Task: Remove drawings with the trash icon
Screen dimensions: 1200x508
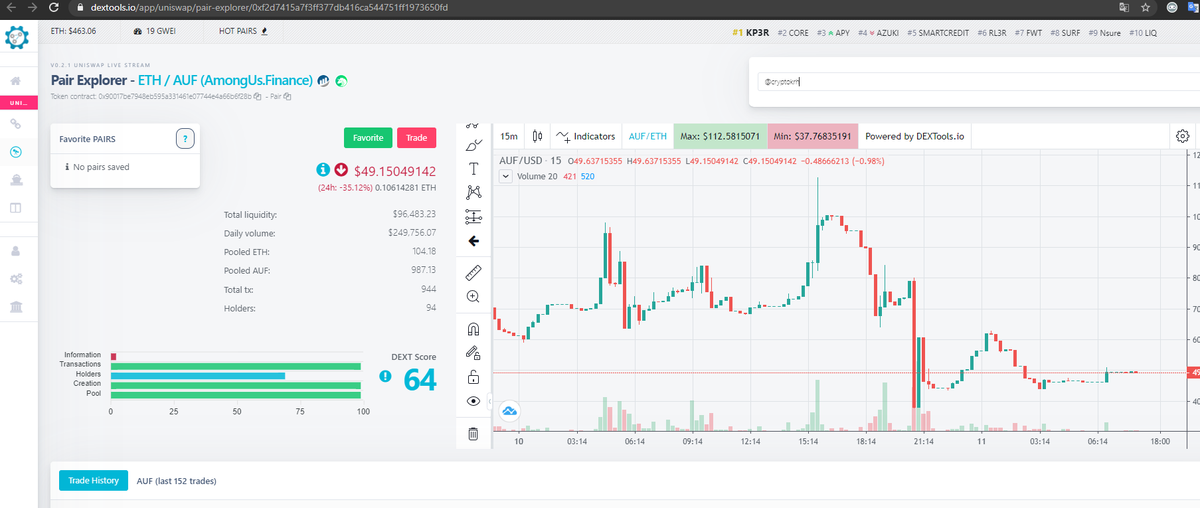Action: point(473,434)
